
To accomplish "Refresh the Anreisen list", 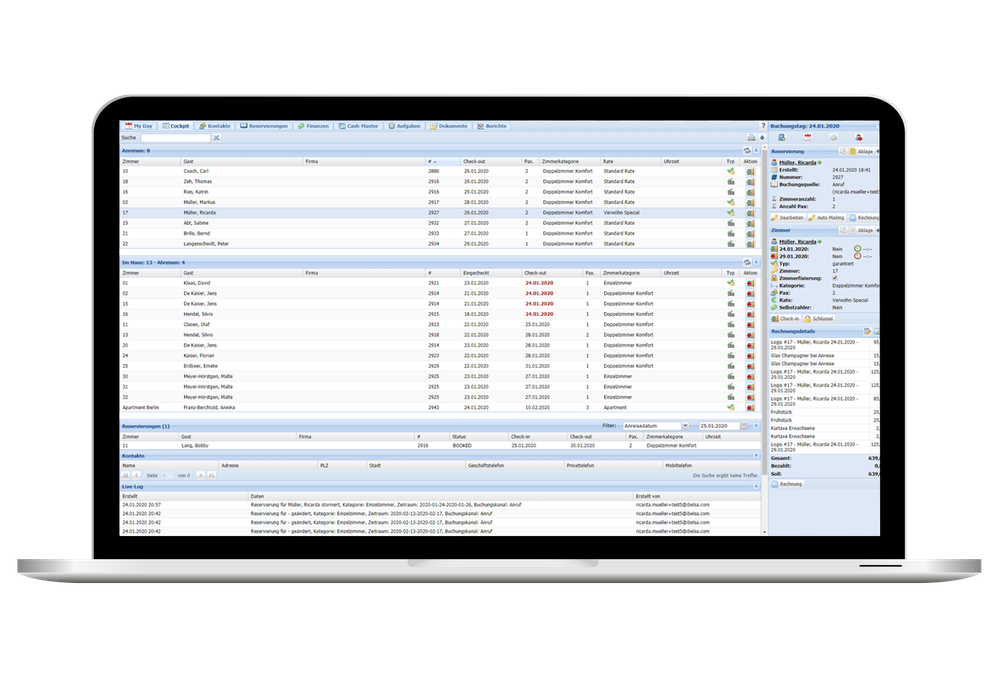I will click(x=747, y=151).
